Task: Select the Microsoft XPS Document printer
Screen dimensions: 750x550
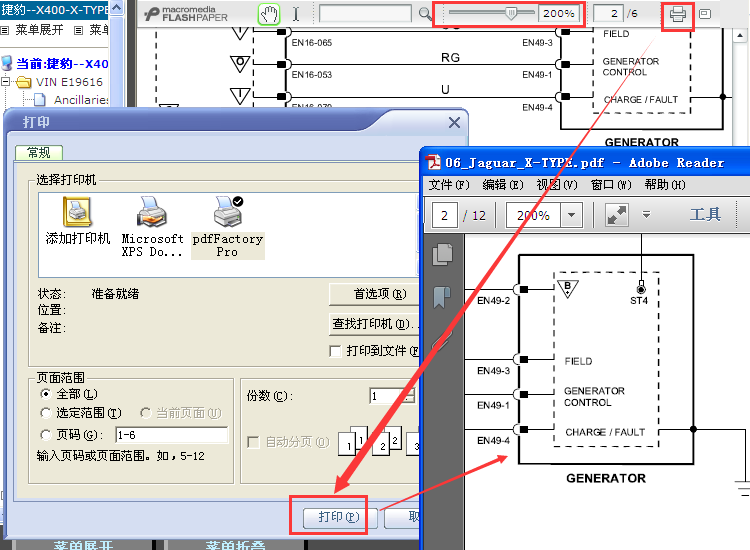Action: pos(152,227)
